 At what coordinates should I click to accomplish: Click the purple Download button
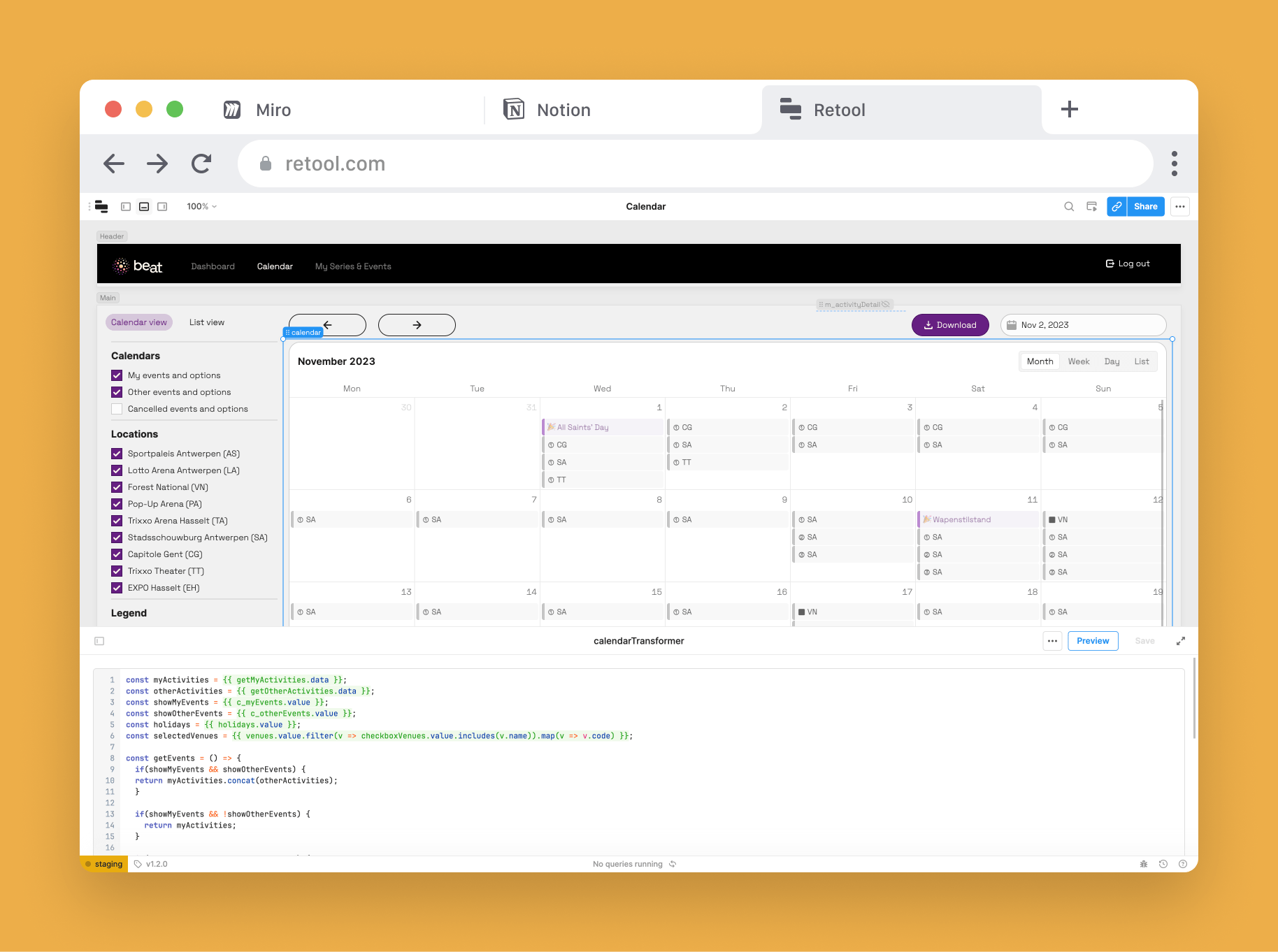click(950, 325)
